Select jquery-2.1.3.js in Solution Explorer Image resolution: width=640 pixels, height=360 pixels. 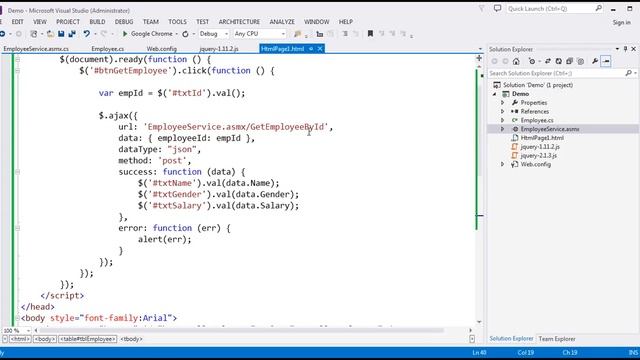538,156
